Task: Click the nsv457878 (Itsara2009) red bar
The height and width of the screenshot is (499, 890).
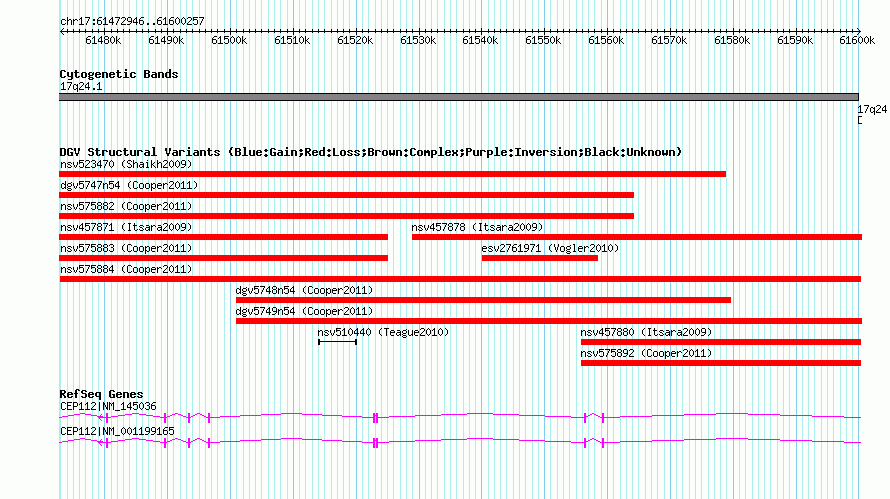Action: 637,237
